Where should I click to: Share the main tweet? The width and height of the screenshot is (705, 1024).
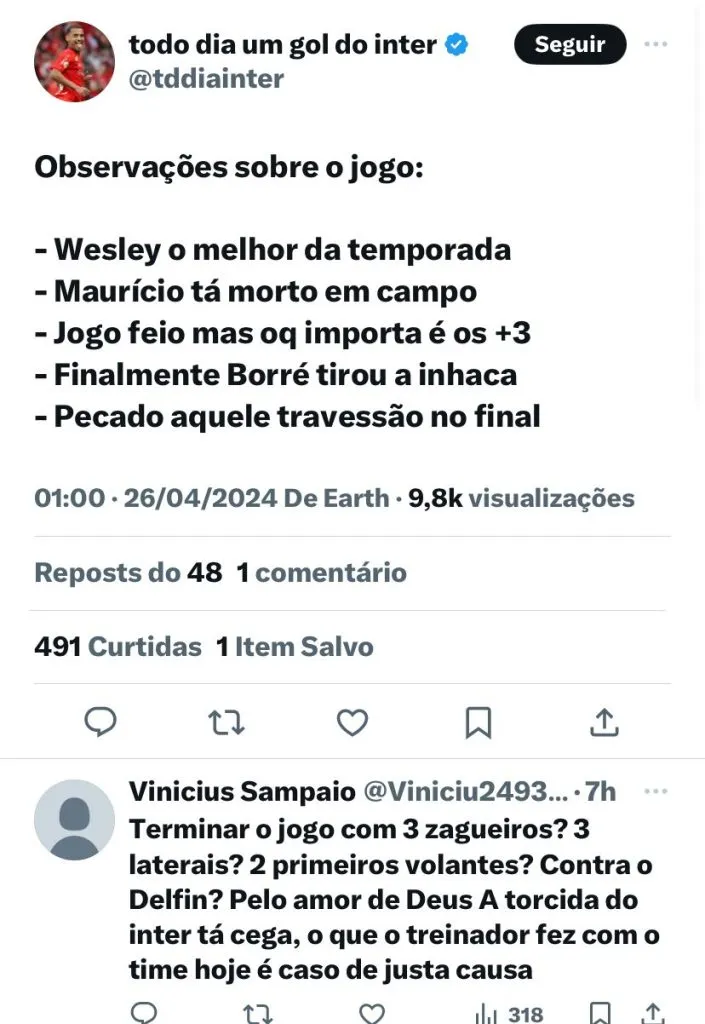[x=604, y=720]
